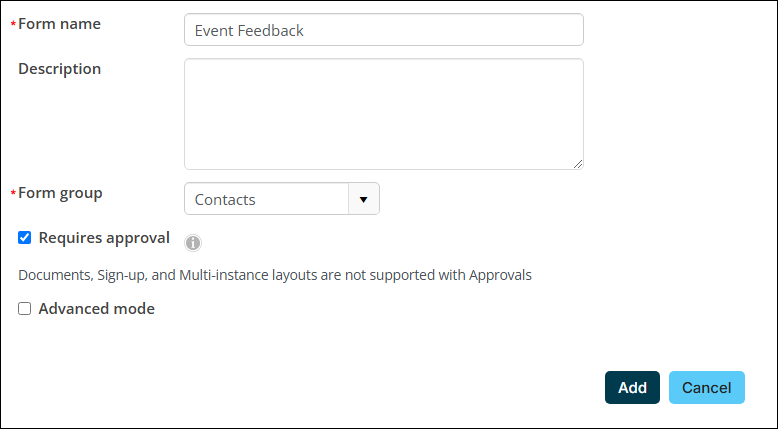Click the Form group label

pyautogui.click(x=61, y=193)
